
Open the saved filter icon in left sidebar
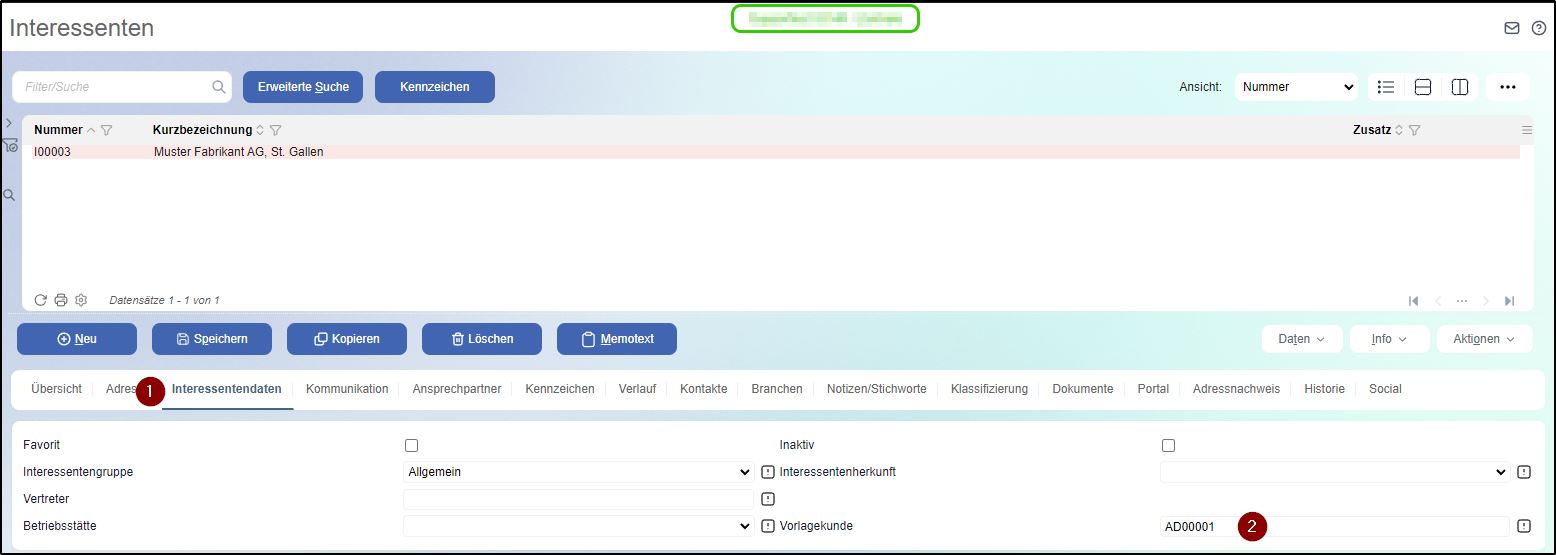(x=10, y=146)
